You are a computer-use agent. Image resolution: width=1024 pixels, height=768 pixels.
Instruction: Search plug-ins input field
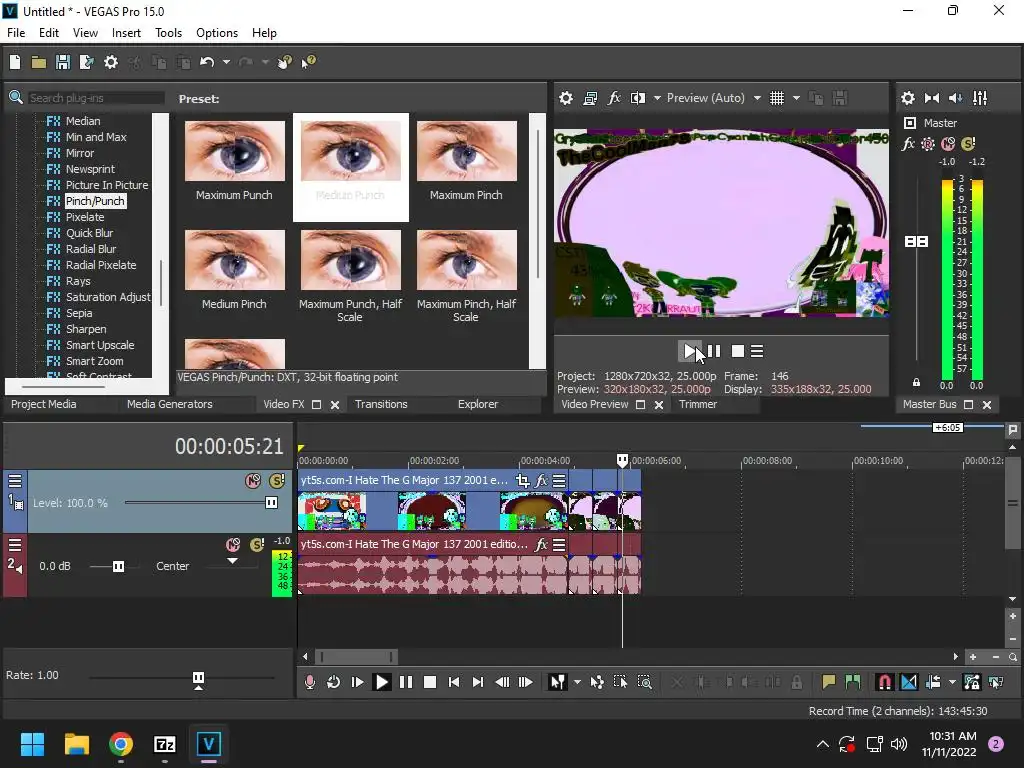pyautogui.click(x=95, y=98)
